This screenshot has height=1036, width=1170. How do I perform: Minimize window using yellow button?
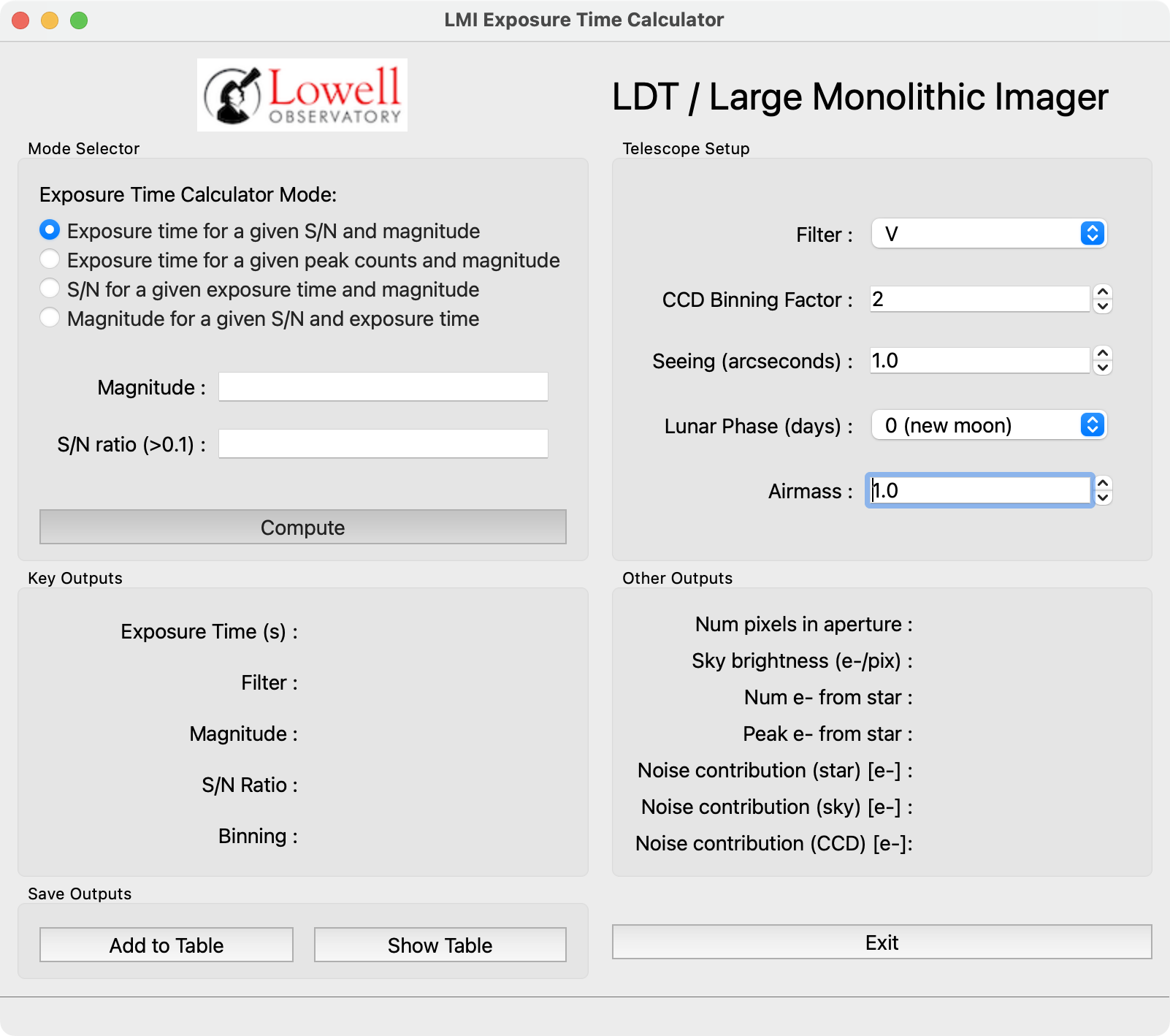pos(50,20)
